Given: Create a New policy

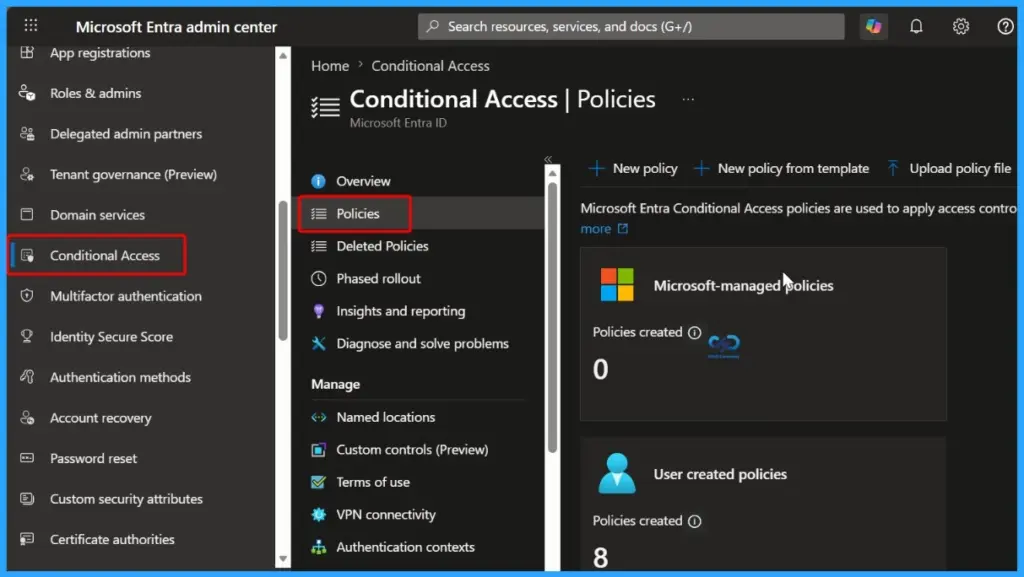Looking at the screenshot, I should 633,168.
